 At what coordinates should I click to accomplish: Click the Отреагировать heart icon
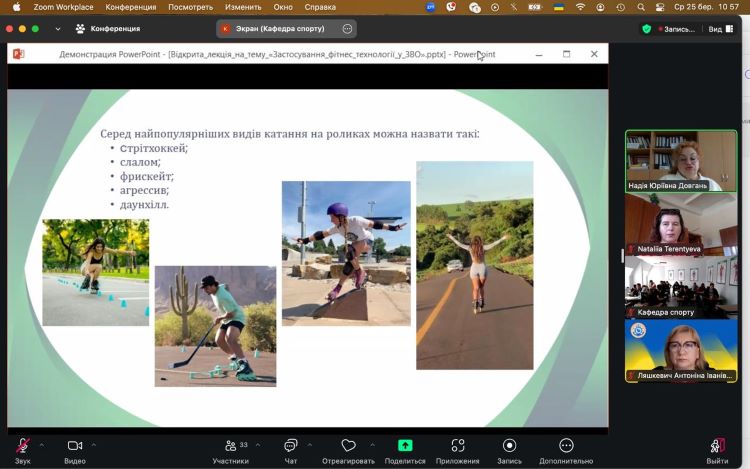(x=348, y=446)
